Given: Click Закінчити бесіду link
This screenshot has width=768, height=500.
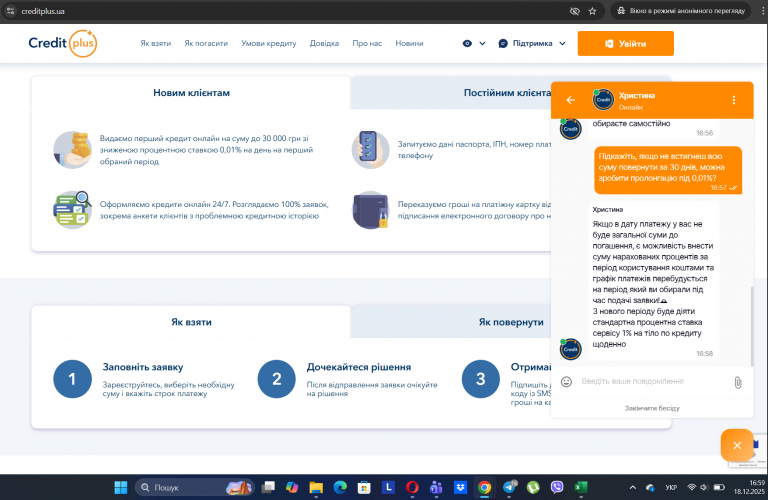Looking at the screenshot, I should click(652, 408).
